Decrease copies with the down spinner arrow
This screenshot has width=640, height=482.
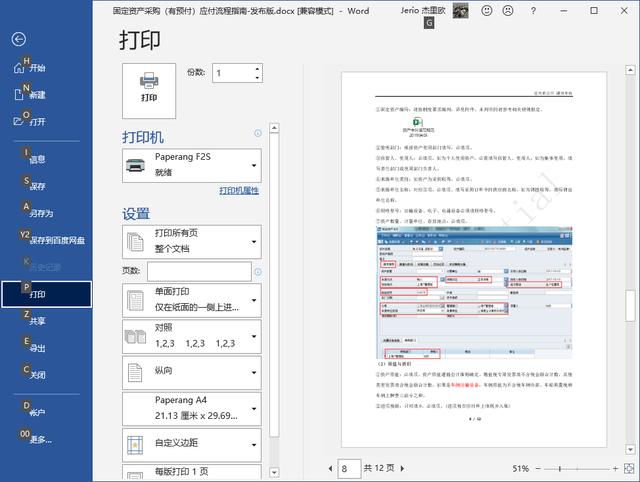pos(257,78)
